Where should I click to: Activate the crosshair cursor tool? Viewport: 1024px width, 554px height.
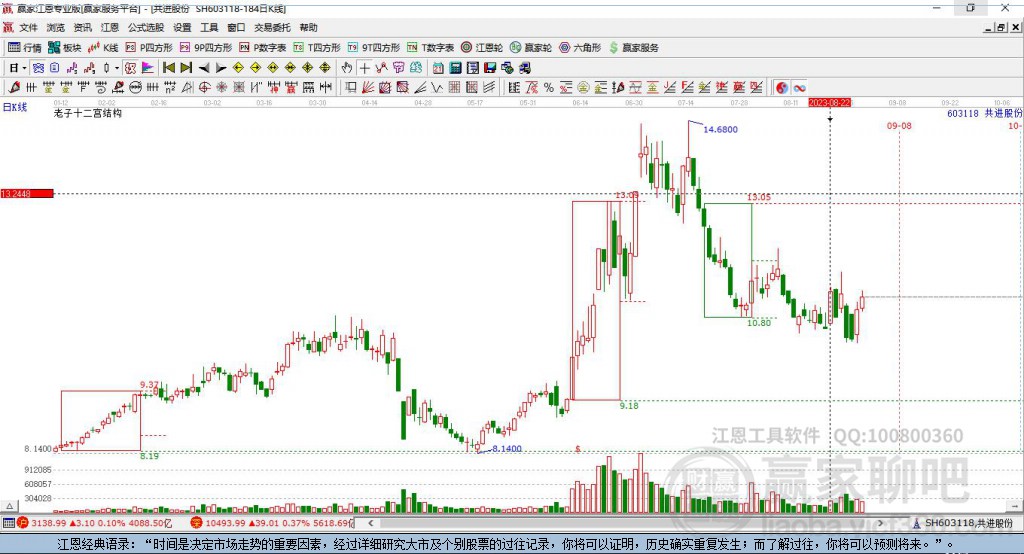click(364, 68)
